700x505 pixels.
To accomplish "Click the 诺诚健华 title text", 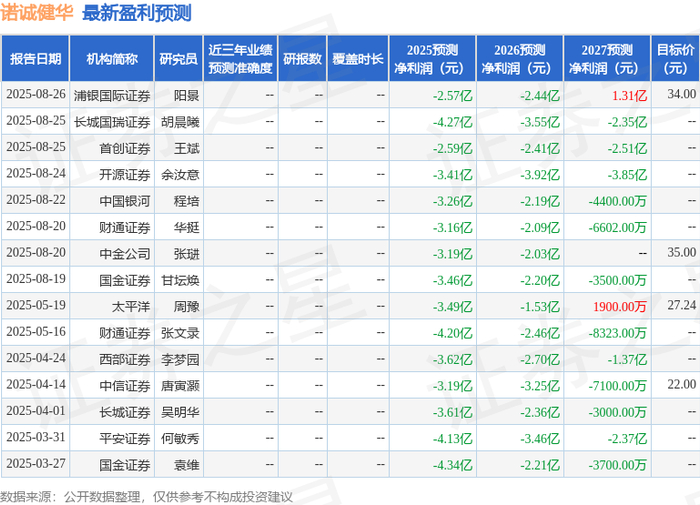I will pos(37,13).
